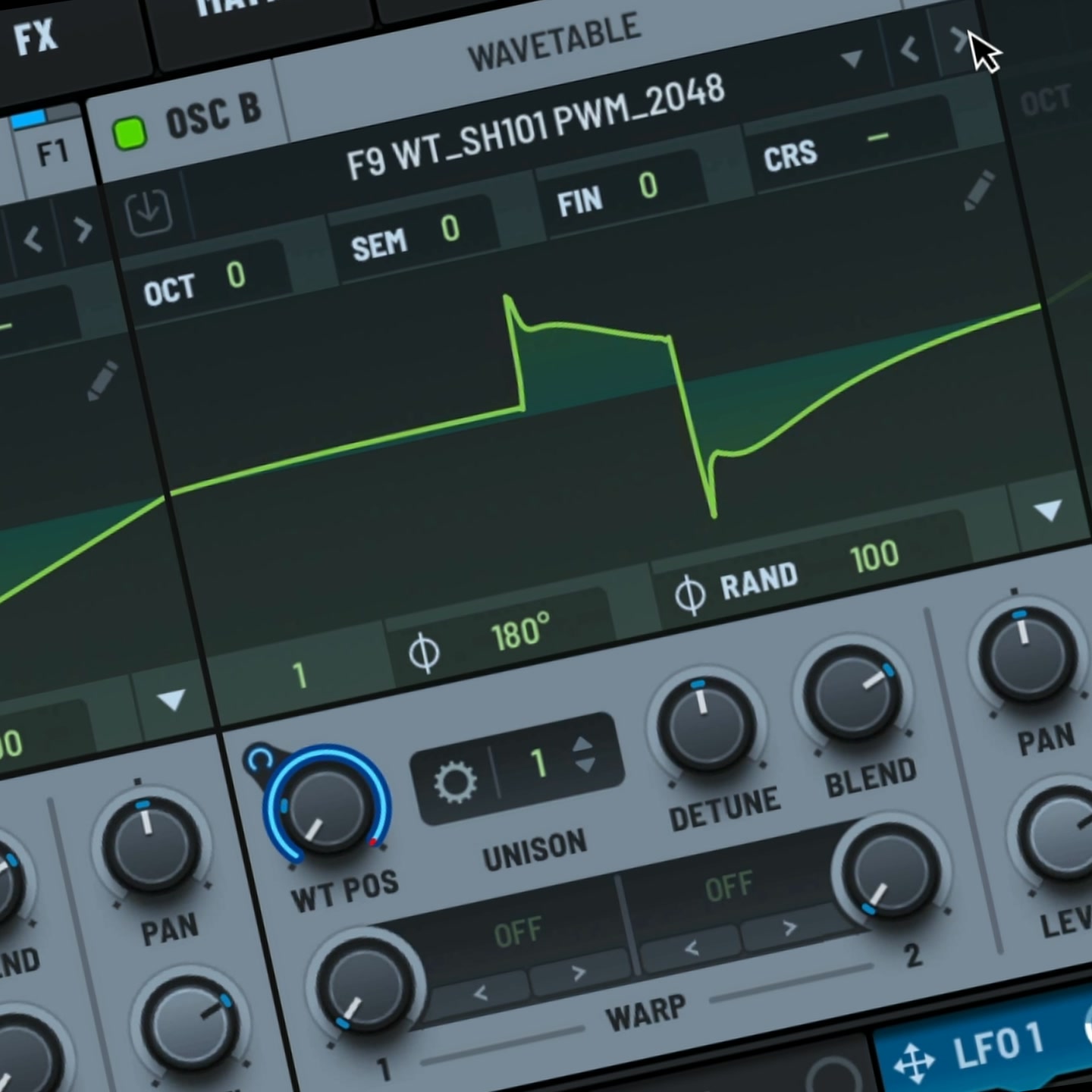Click the OSC B DETUNE knob
Screen dimensions: 1092x1092
pyautogui.click(x=706, y=726)
